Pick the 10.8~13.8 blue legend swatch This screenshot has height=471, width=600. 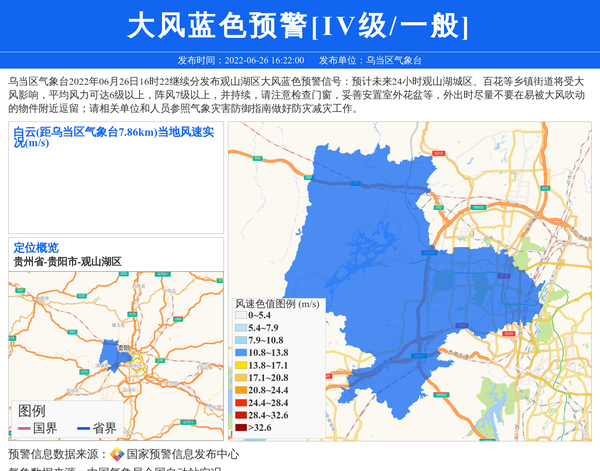(x=240, y=353)
